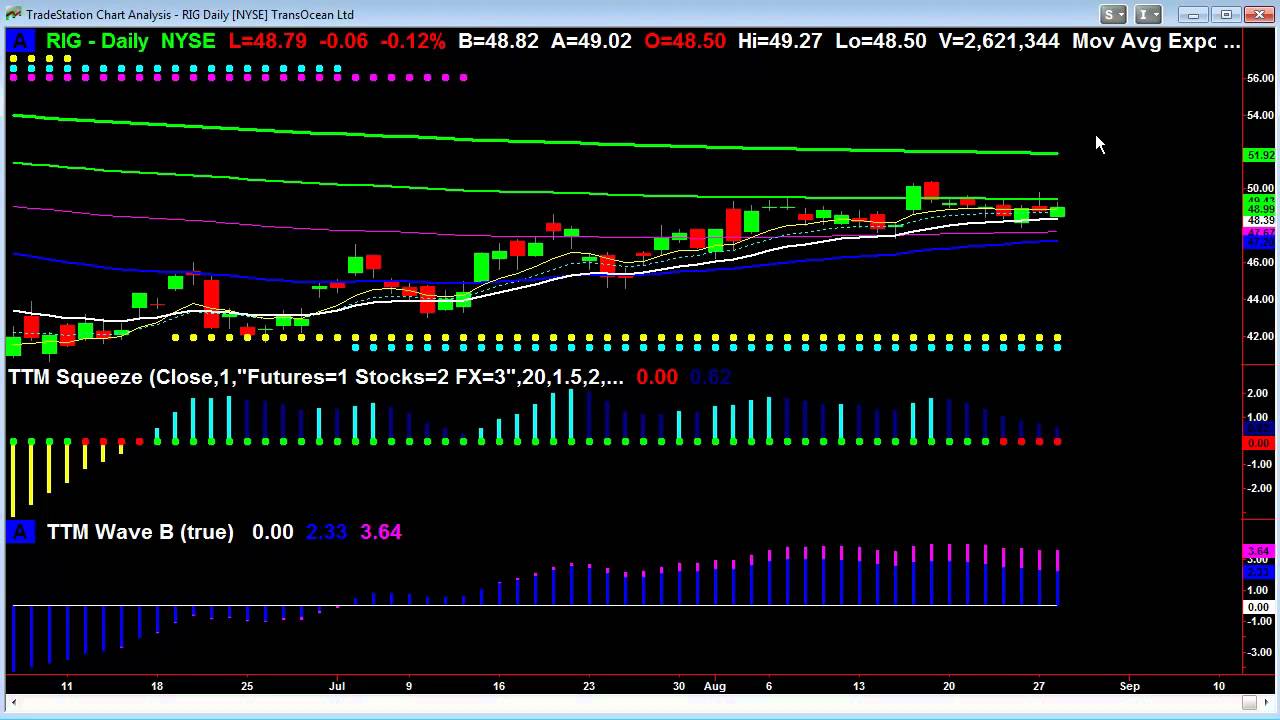Click the TradeStation chart icon in title bar
Image resolution: width=1280 pixels, height=720 pixels.
point(12,14)
